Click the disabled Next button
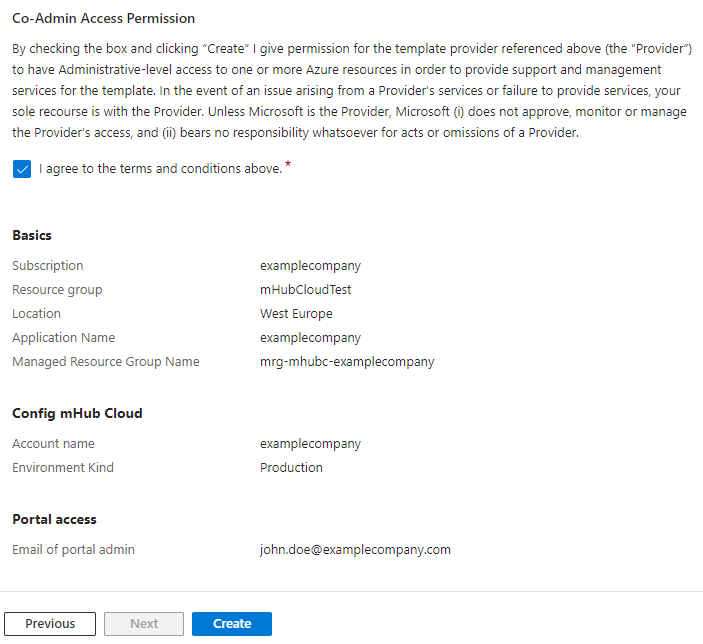This screenshot has height=644, width=703. (x=144, y=624)
